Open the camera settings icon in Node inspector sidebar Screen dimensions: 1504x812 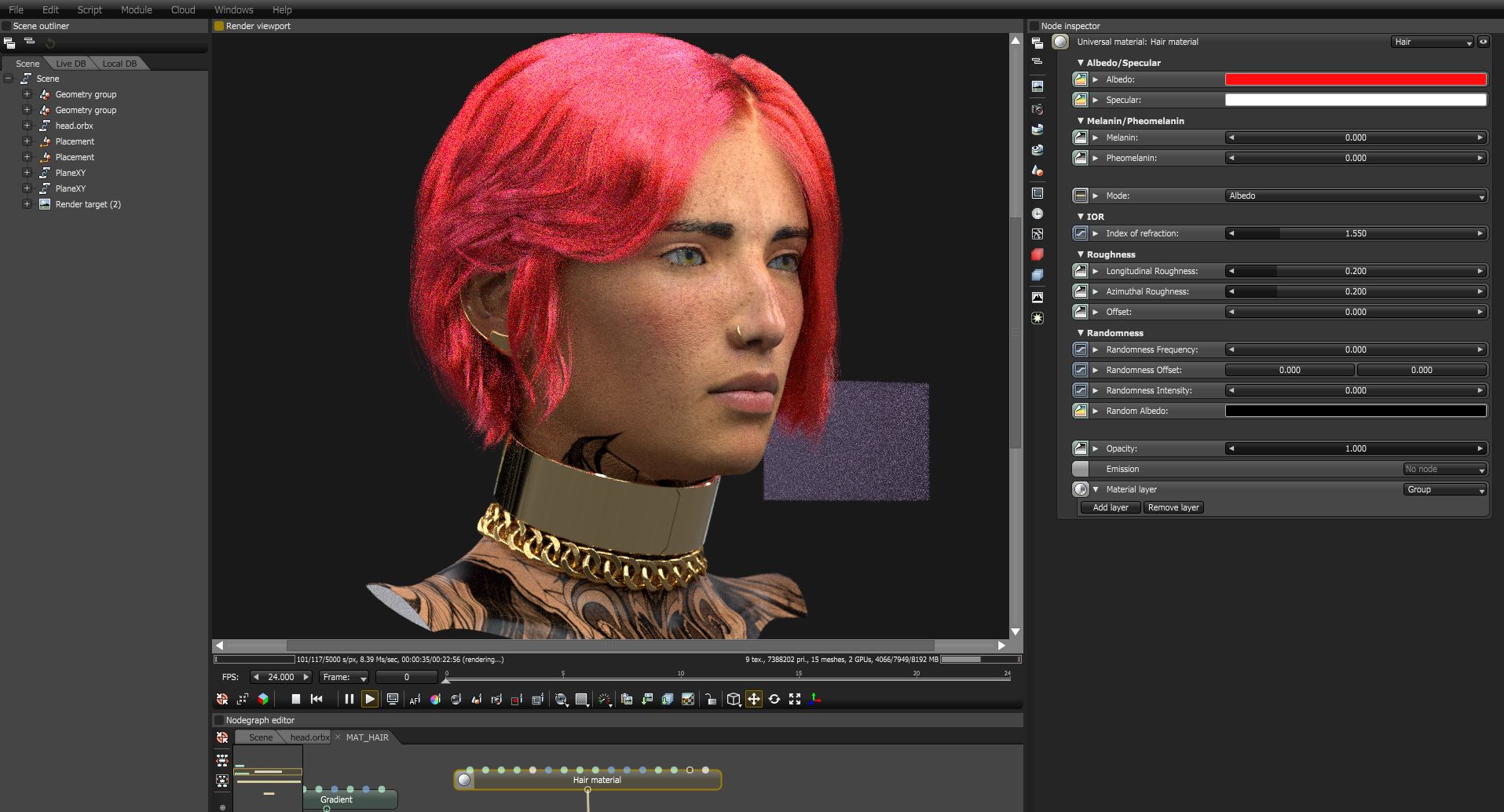[1037, 109]
